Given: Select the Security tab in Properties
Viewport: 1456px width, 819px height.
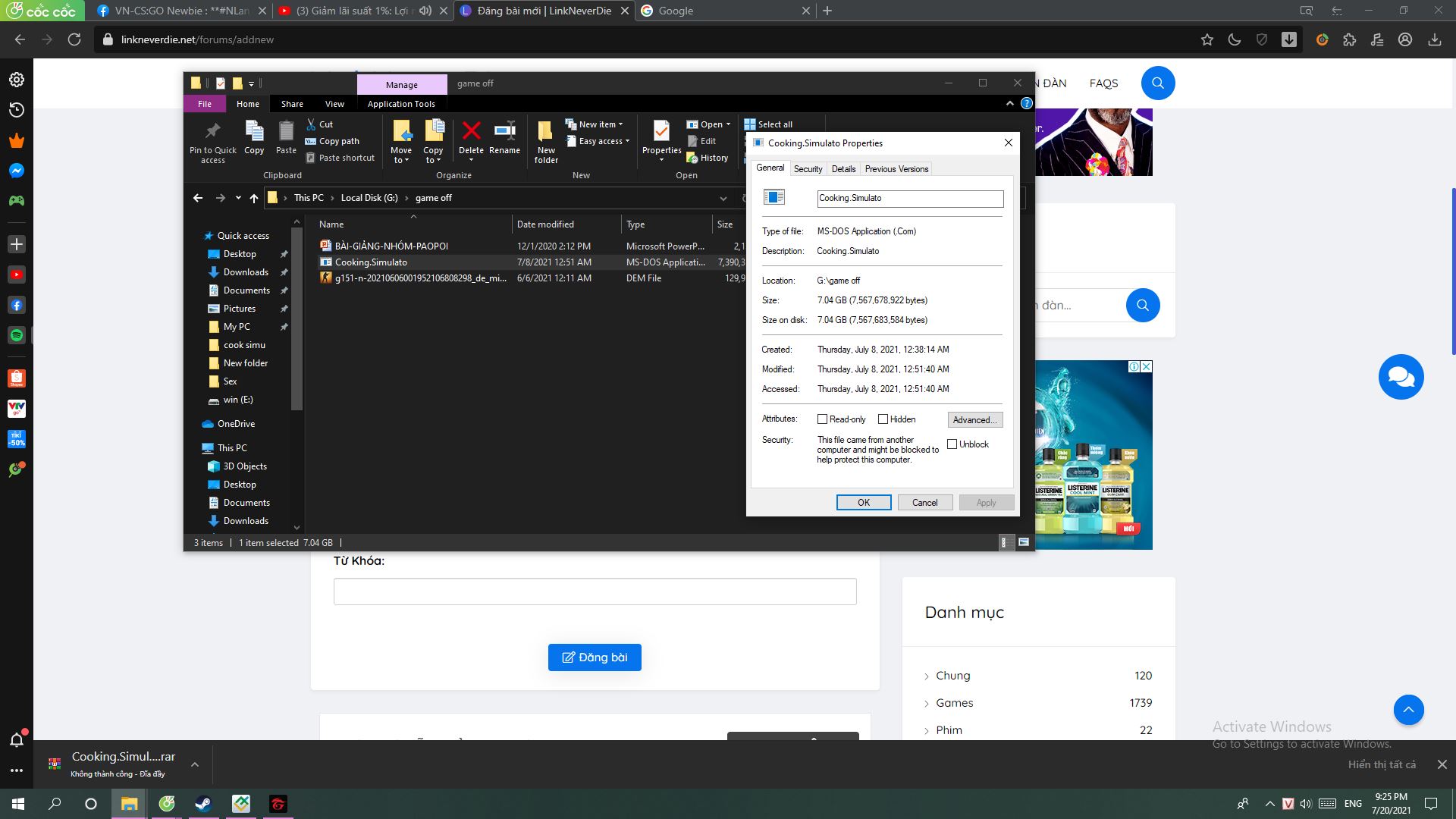Looking at the screenshot, I should (807, 168).
